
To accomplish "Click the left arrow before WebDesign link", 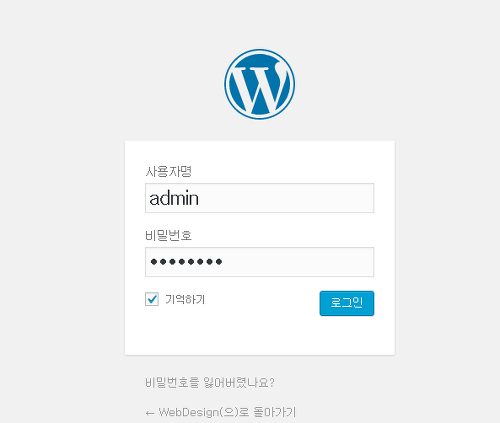I will click(x=150, y=413).
